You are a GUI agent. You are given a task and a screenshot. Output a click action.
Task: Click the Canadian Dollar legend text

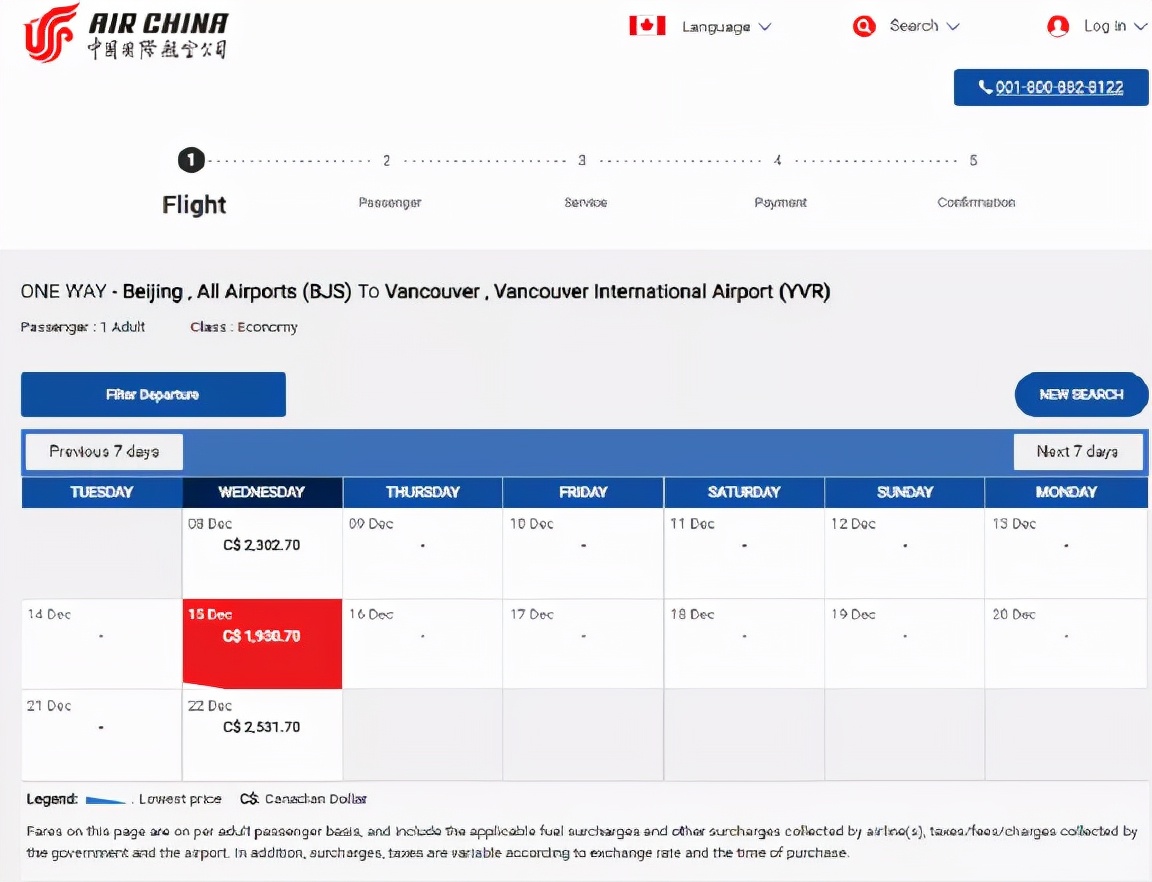(x=316, y=799)
